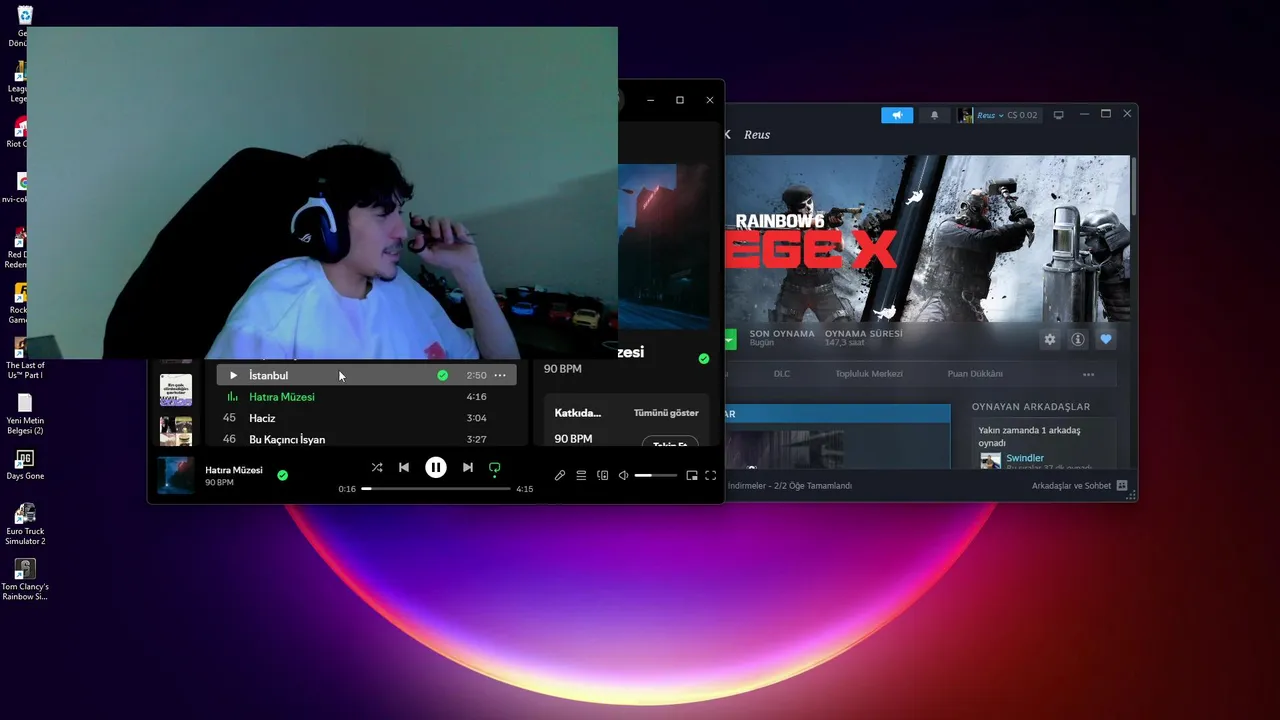
Task: Select the green Hatıra Müzesi playlist row
Action: point(366,397)
